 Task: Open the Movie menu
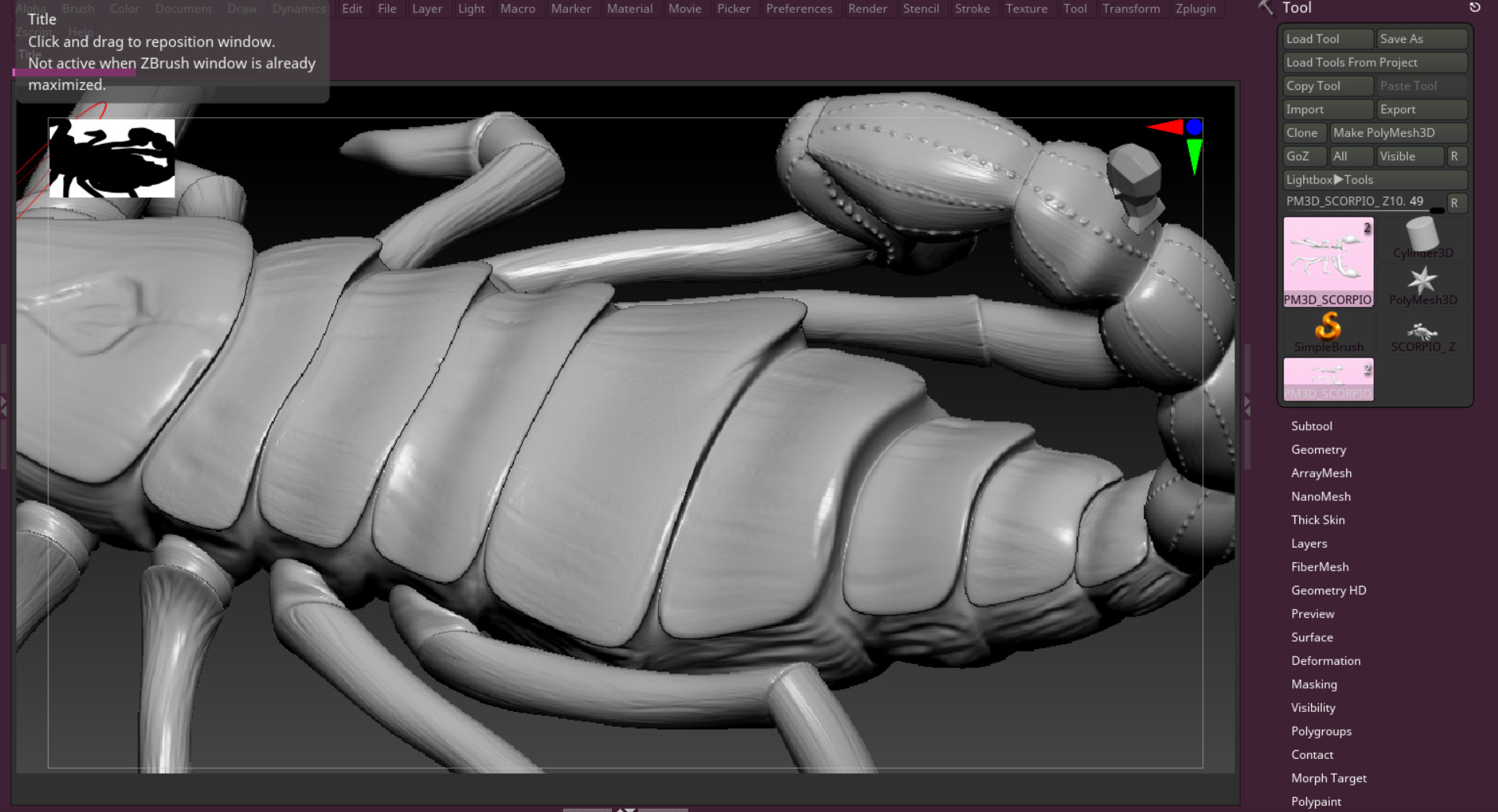[685, 9]
